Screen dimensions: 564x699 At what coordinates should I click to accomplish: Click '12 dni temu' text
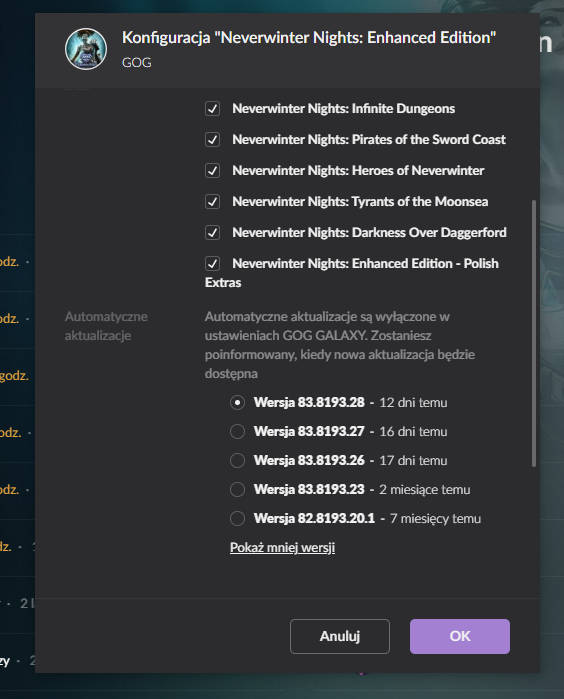point(413,403)
